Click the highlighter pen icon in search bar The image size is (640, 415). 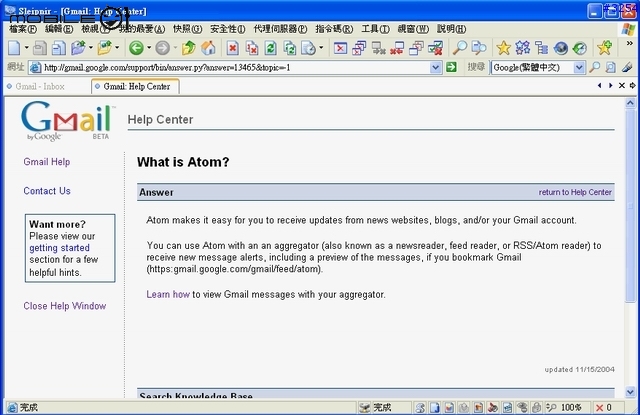click(627, 67)
